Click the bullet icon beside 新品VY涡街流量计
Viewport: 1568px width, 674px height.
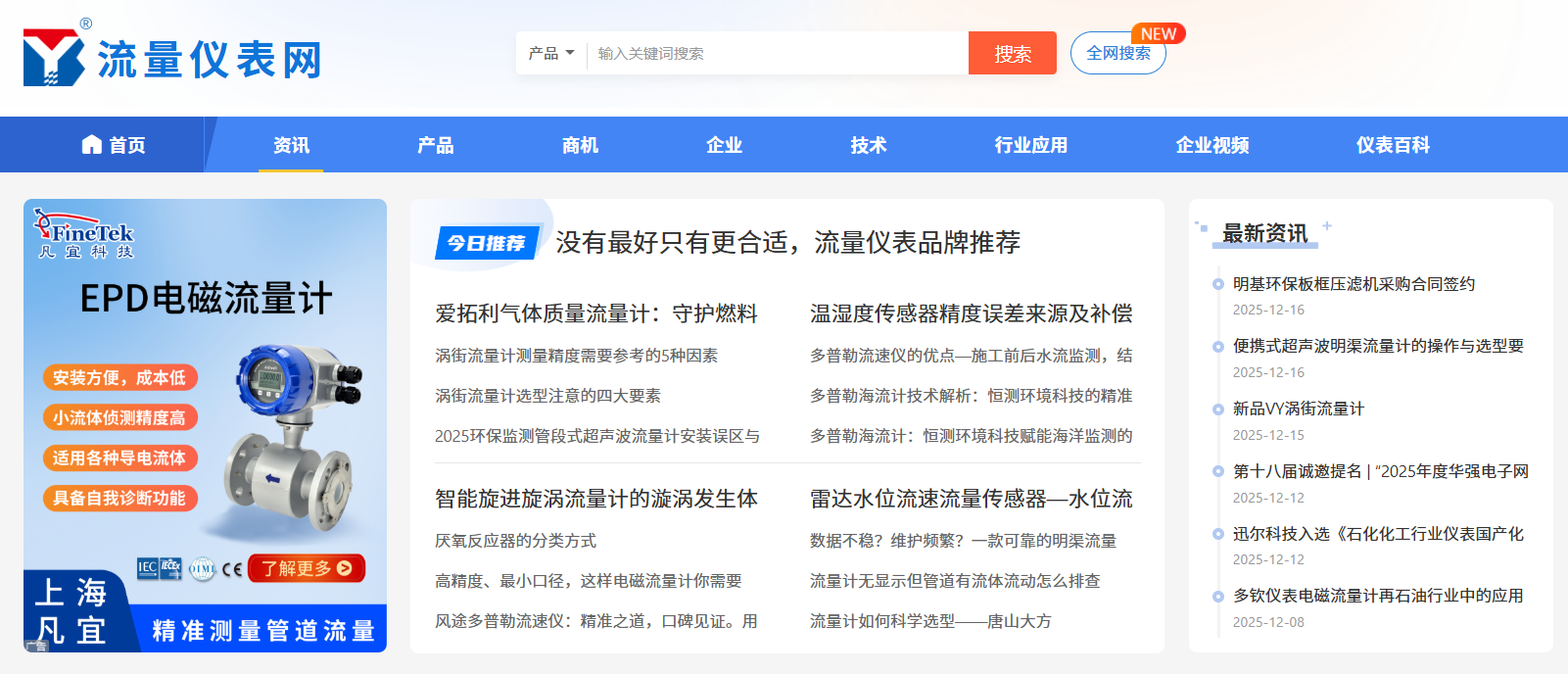pos(1217,409)
